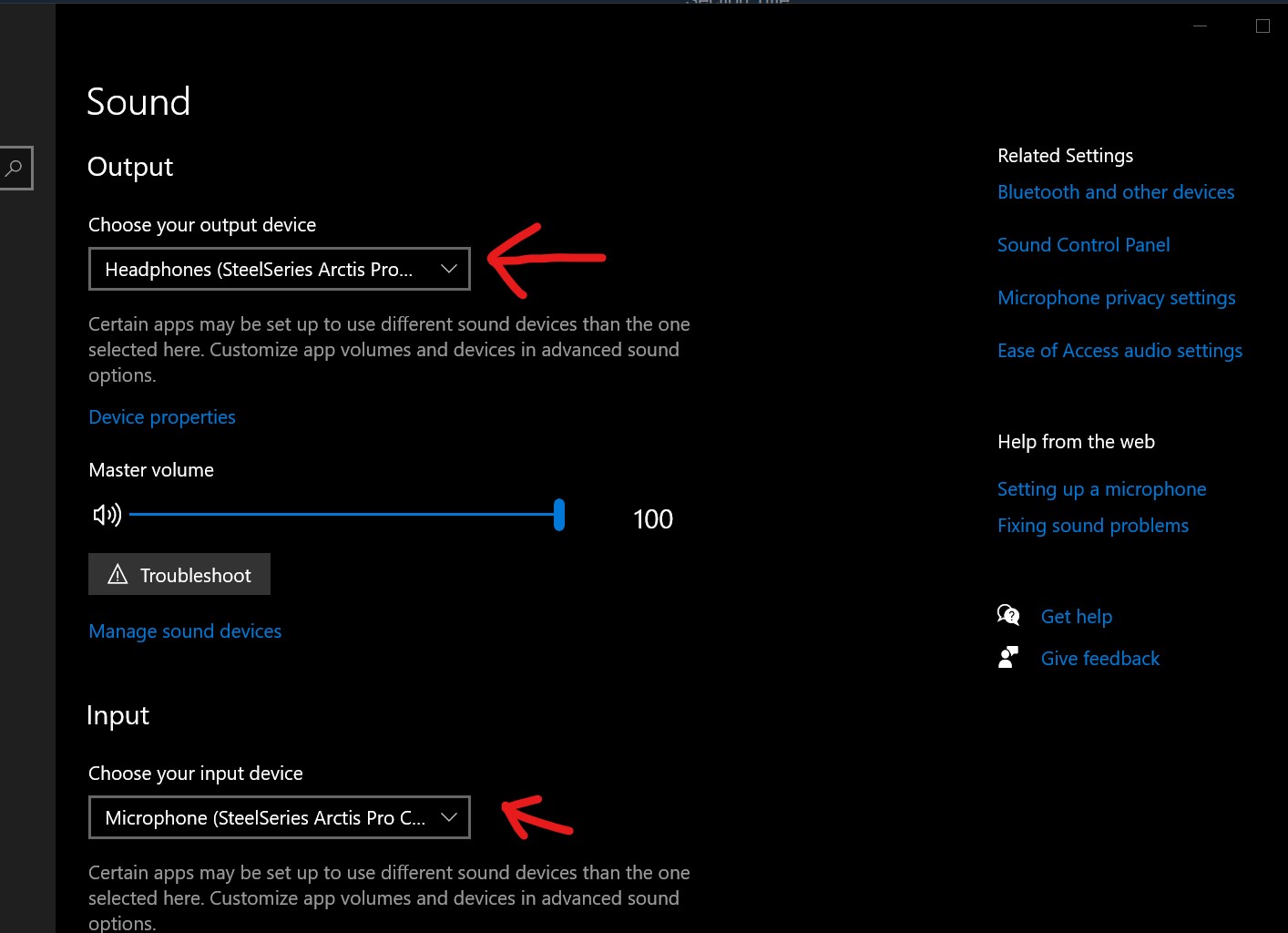
Task: Expand output list using its chevron arrow
Action: point(448,269)
